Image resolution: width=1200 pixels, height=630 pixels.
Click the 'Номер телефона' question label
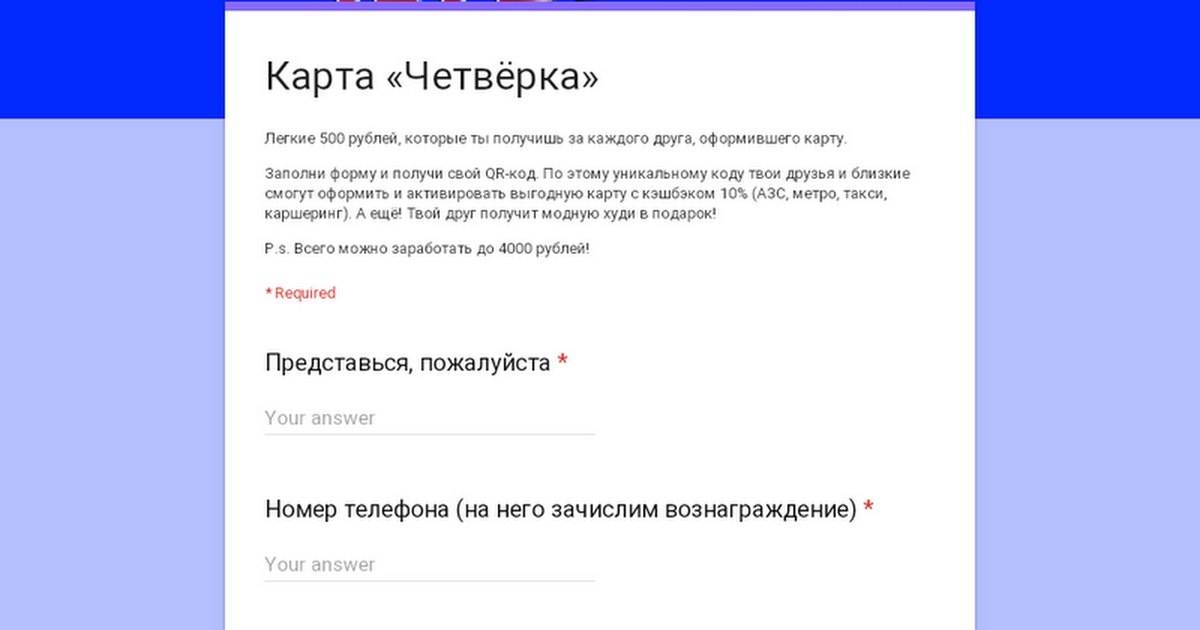pos(561,509)
